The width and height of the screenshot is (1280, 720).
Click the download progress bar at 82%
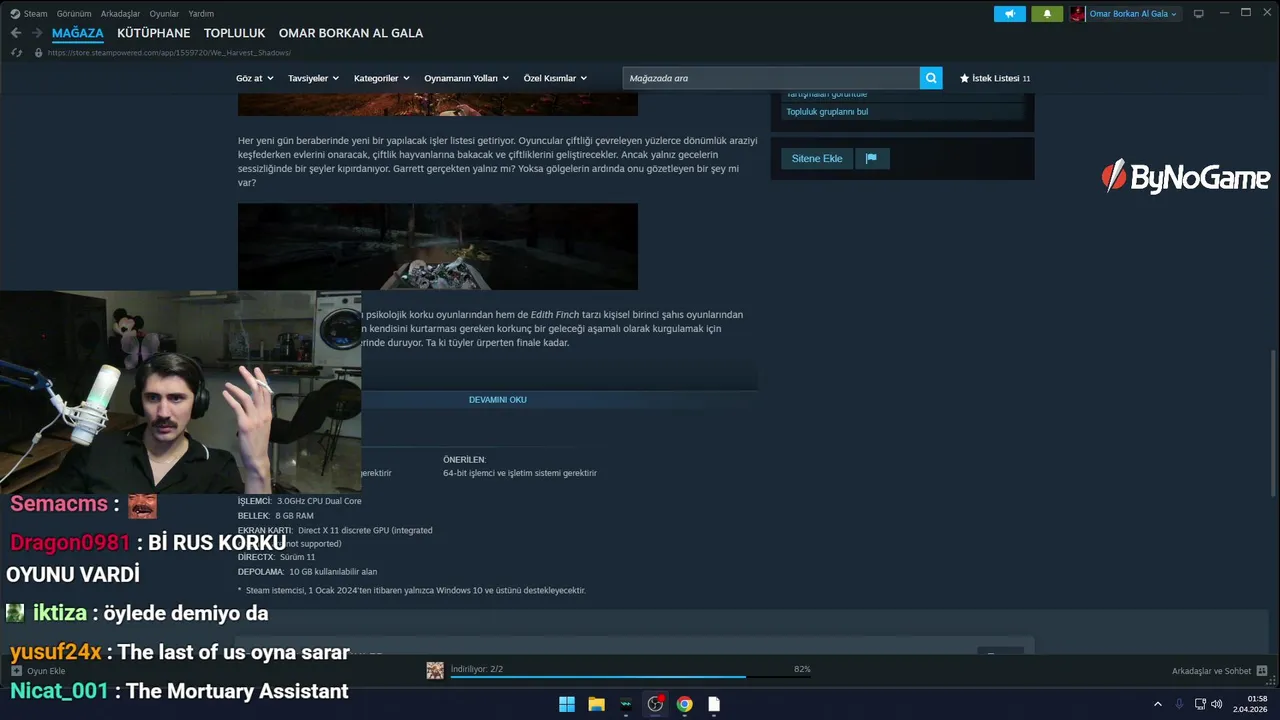630,677
